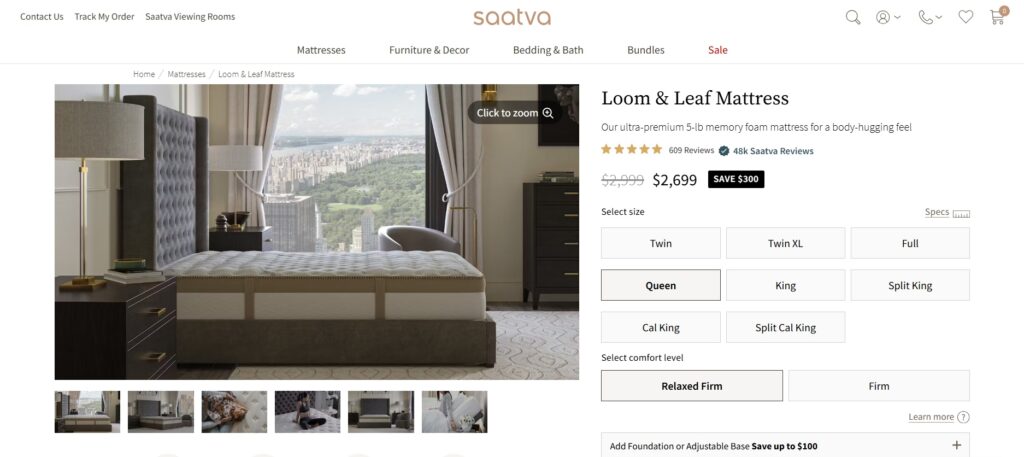Screen dimensions: 1024x457
Task: Select the Twin XL size option
Action: click(x=785, y=243)
